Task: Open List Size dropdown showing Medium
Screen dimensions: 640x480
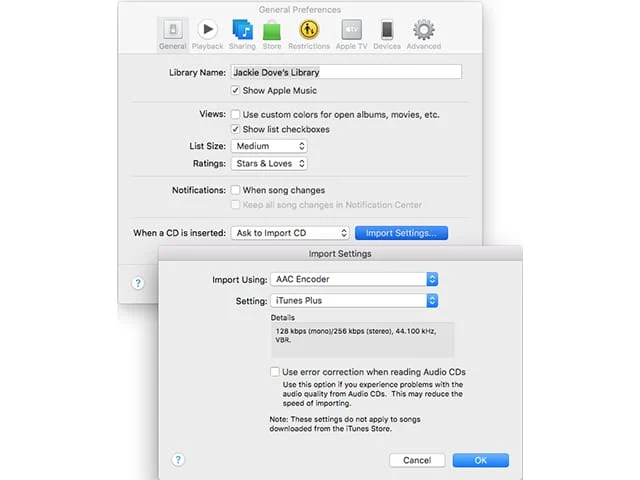Action: coord(269,146)
